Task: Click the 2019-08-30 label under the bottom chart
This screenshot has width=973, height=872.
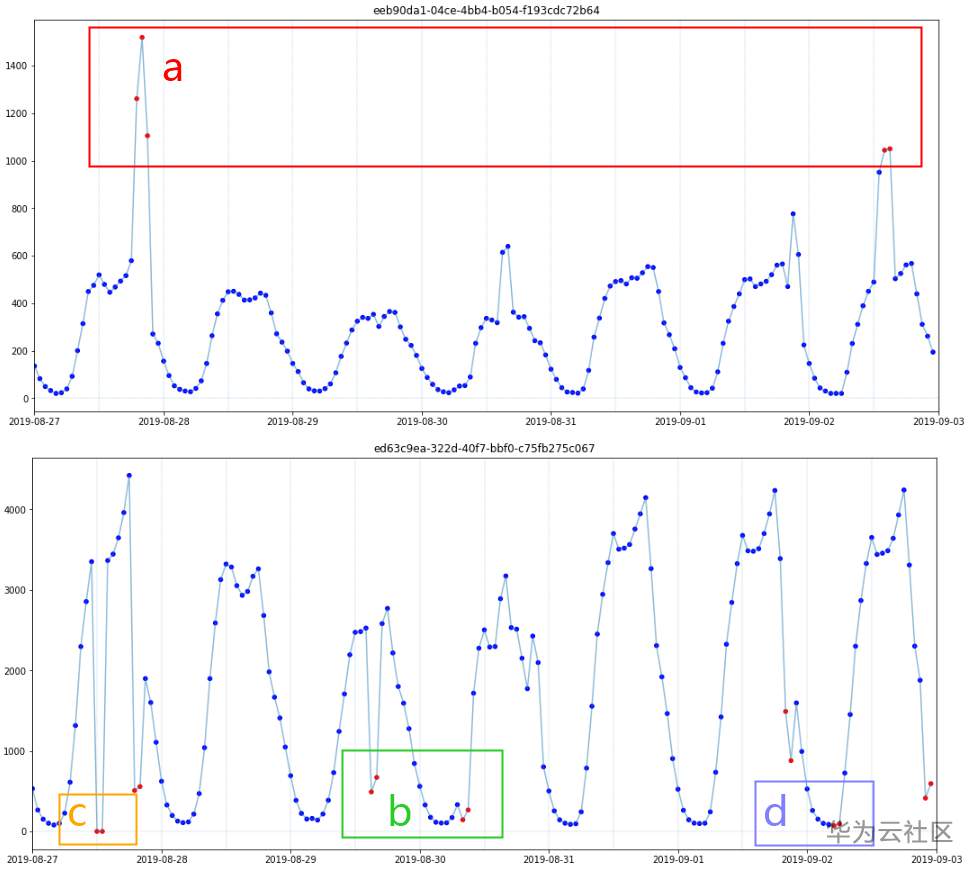Action: pyautogui.click(x=420, y=859)
